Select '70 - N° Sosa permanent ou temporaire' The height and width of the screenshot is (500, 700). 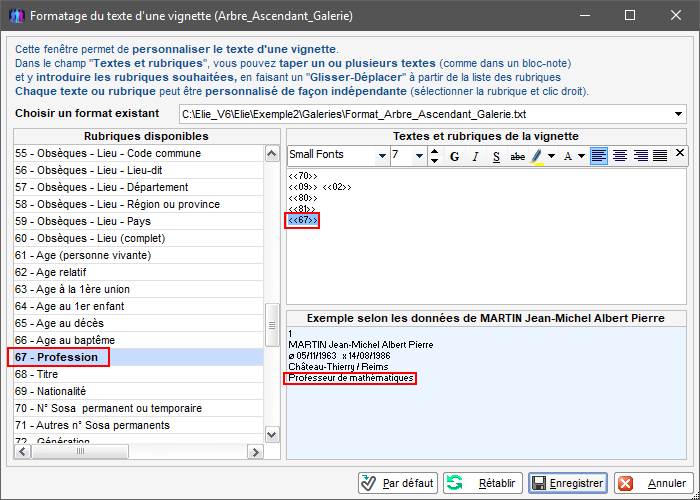tap(139, 408)
